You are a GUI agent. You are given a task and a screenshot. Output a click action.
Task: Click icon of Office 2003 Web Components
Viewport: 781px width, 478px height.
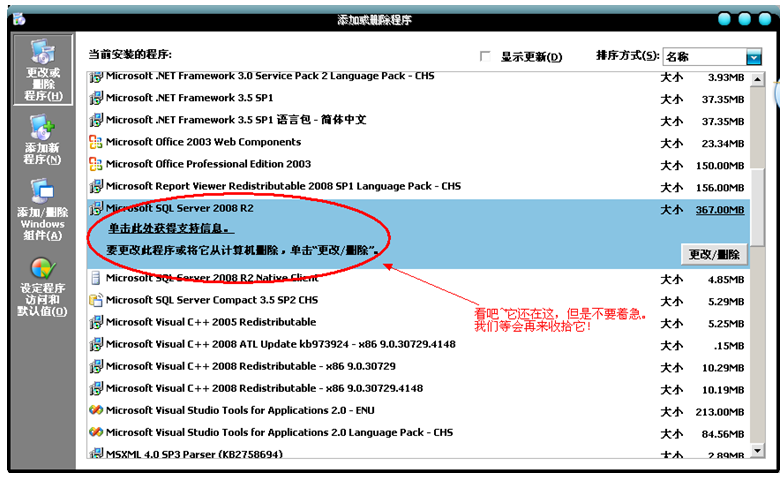pos(96,142)
